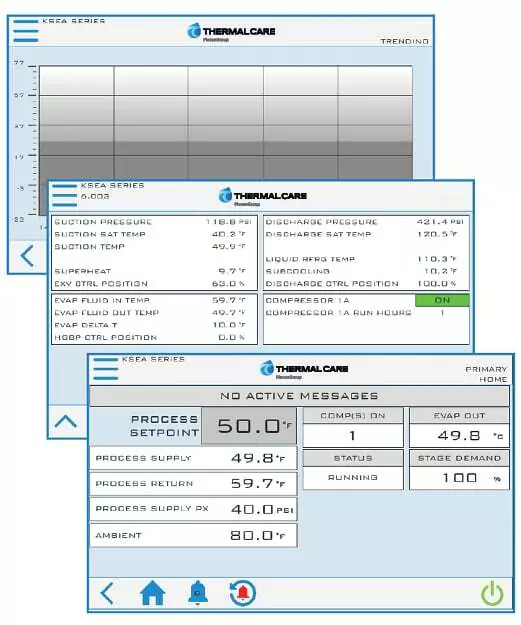521x625 pixels.
Task: Open alarm history red bell icon
Action: pyautogui.click(x=243, y=593)
